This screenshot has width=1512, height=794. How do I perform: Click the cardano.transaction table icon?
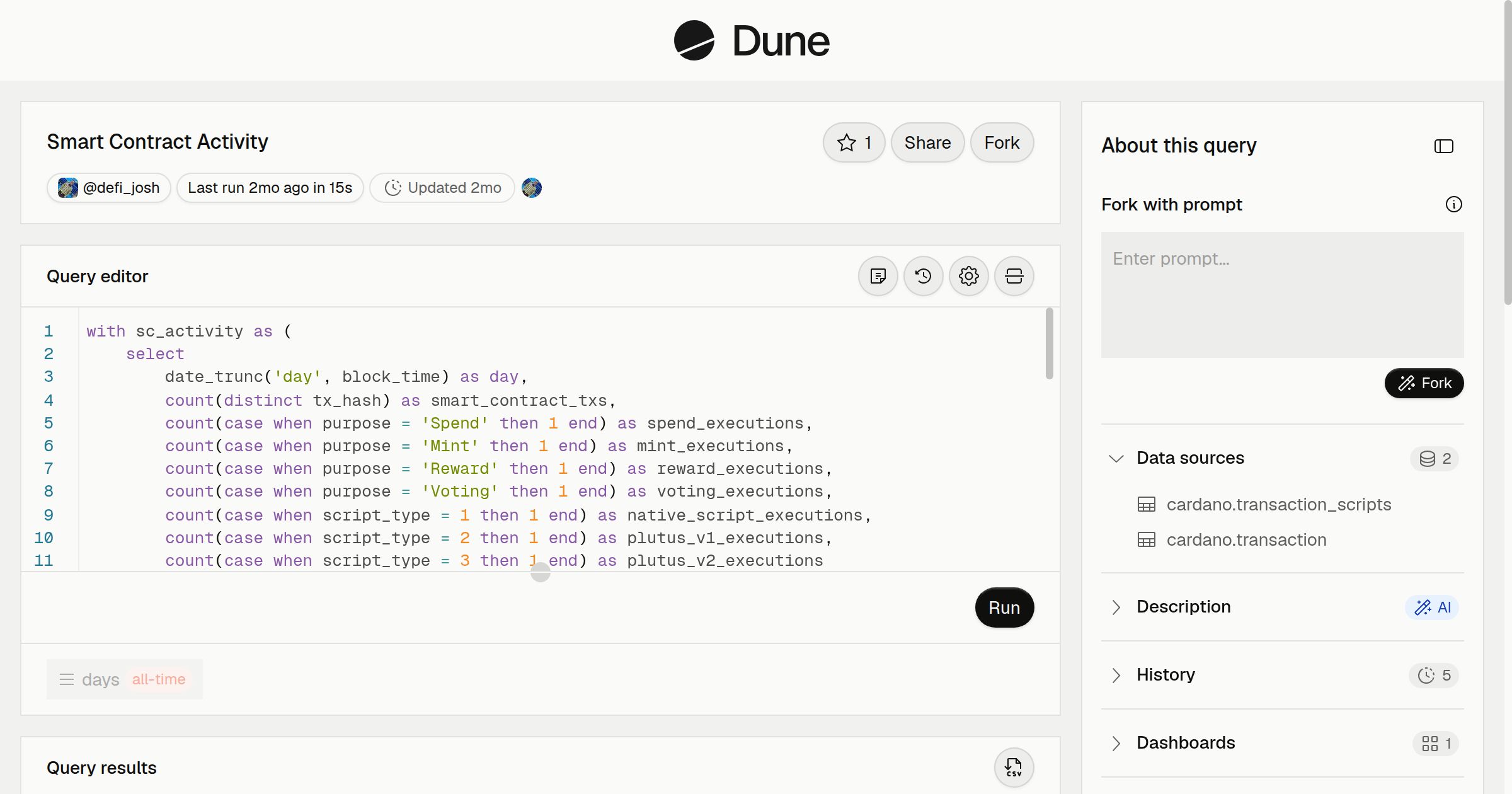coord(1146,540)
